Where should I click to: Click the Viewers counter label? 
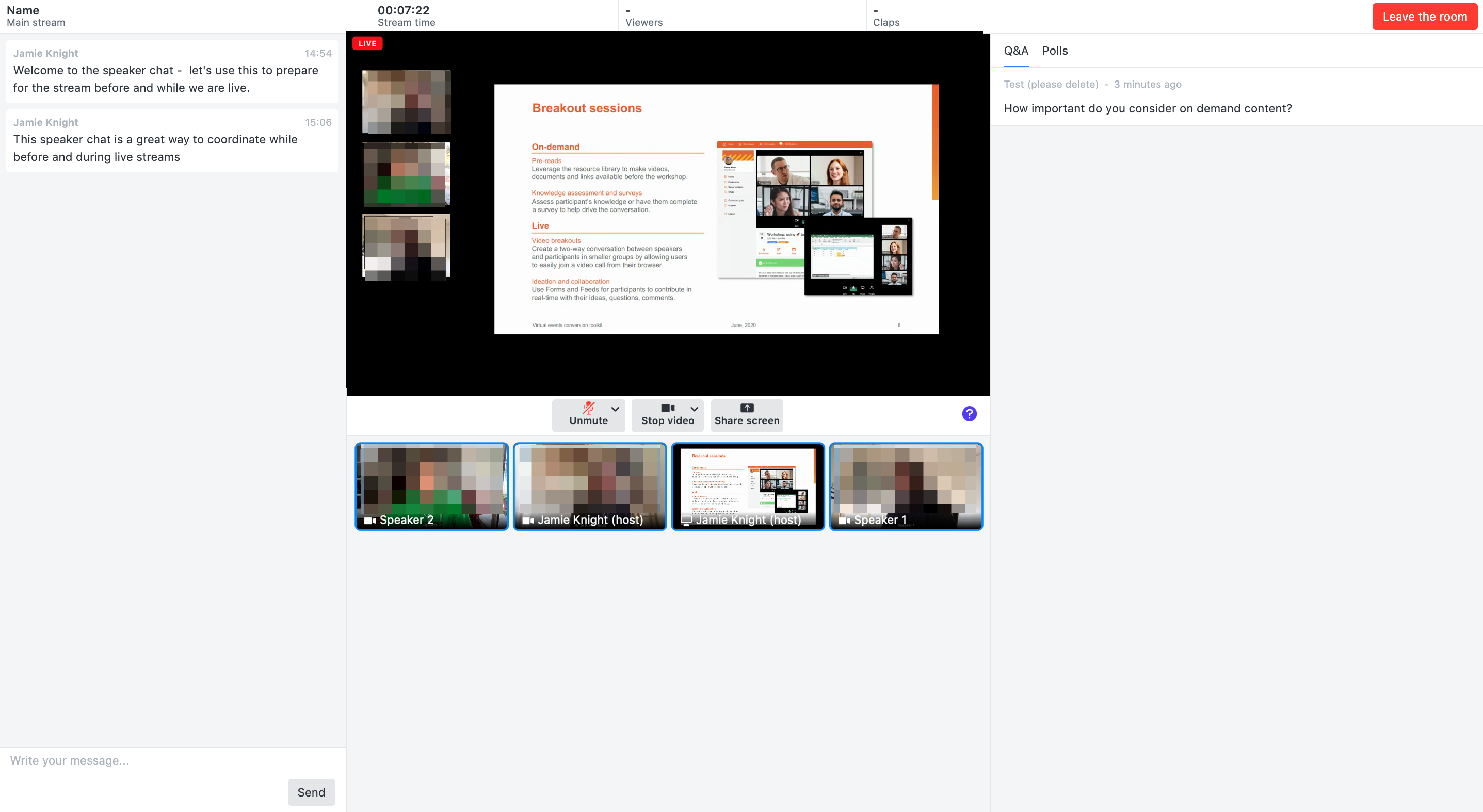coord(643,23)
